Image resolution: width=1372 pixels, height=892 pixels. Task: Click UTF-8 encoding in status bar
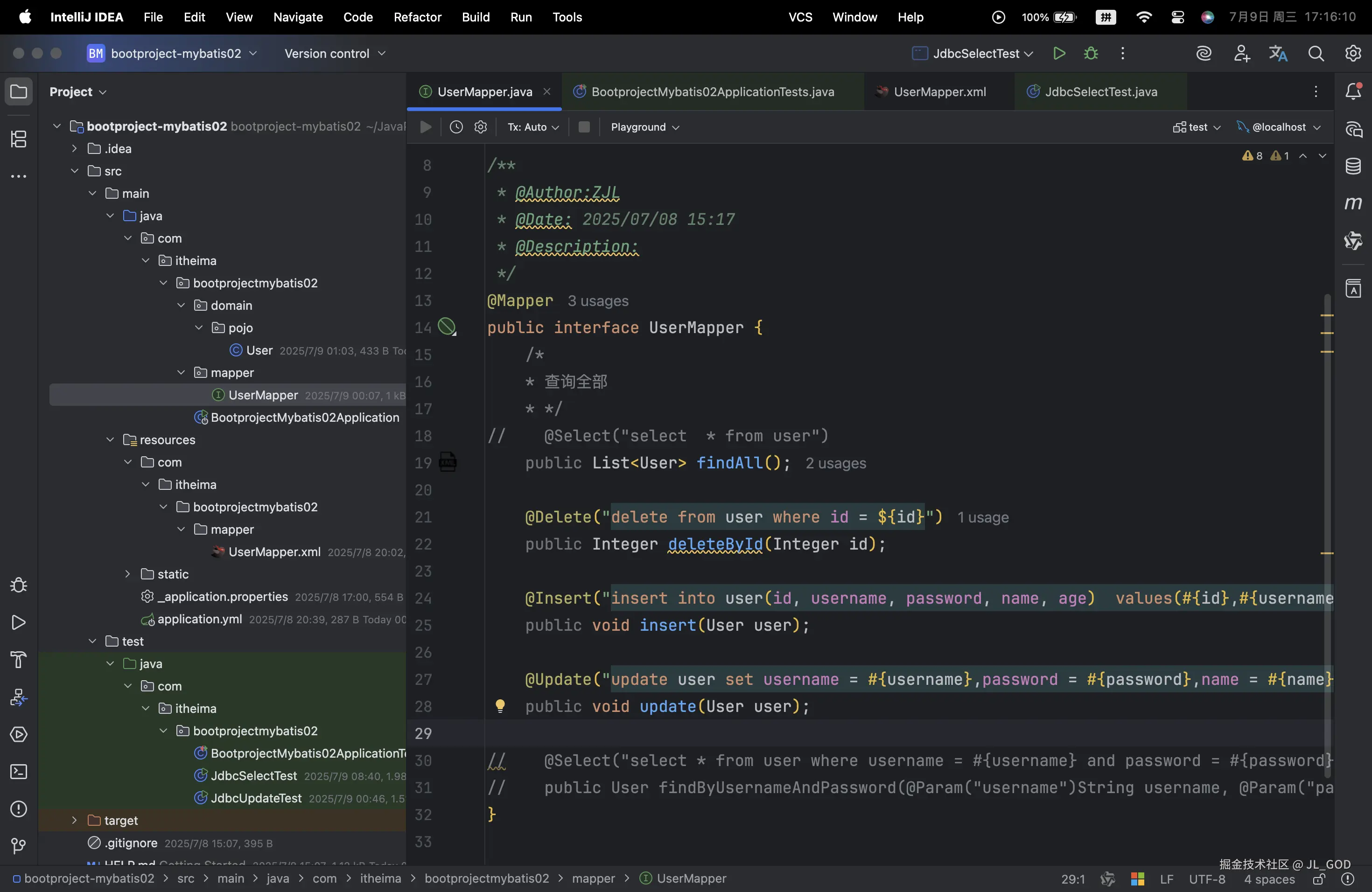click(x=1206, y=879)
